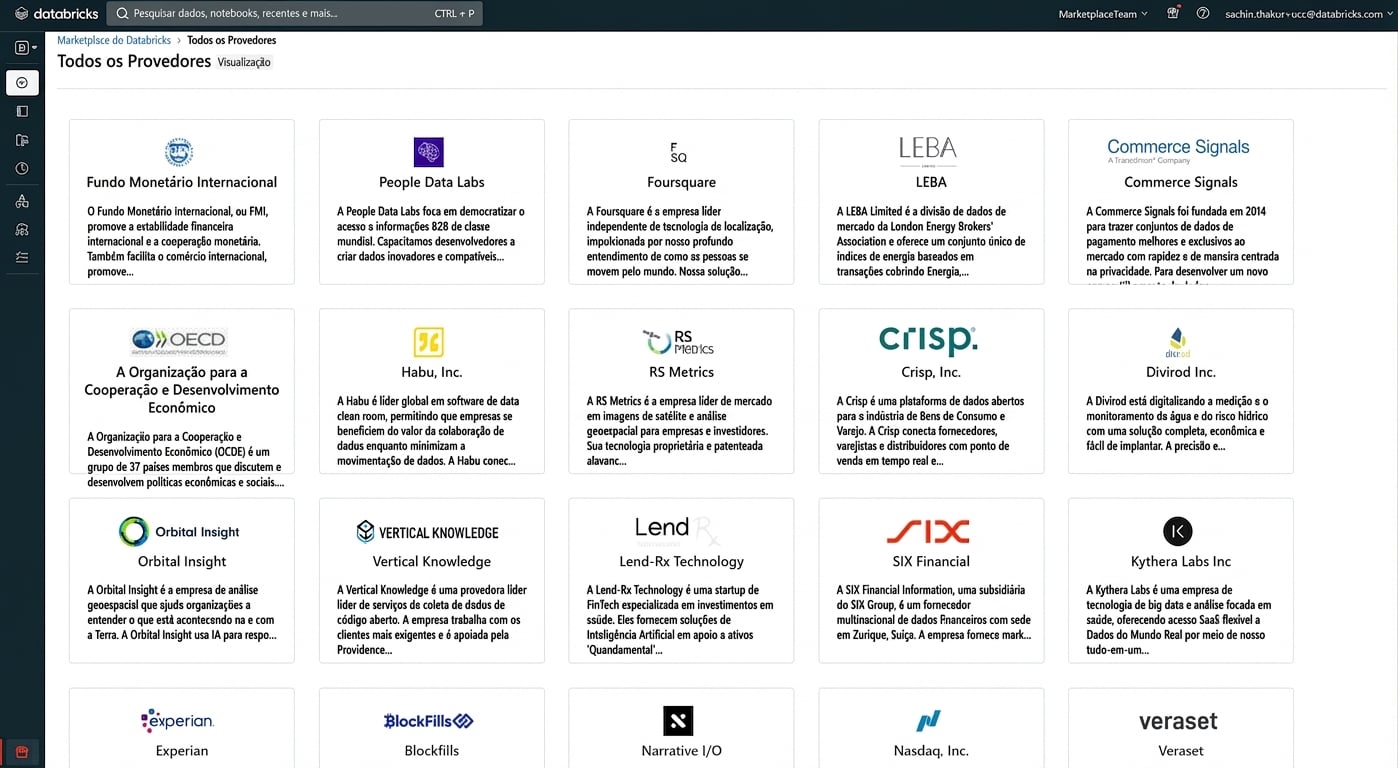Open 'Nasdaq, Inc.' provider title text

coord(931,751)
